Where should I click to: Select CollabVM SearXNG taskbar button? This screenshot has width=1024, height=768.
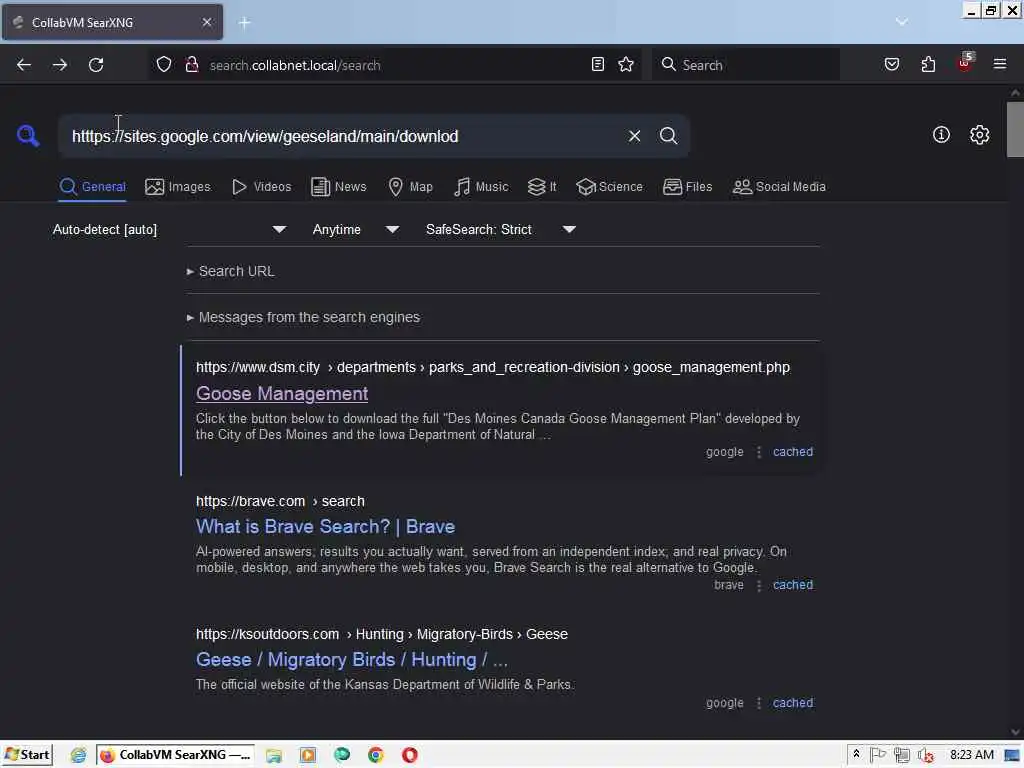(177, 755)
